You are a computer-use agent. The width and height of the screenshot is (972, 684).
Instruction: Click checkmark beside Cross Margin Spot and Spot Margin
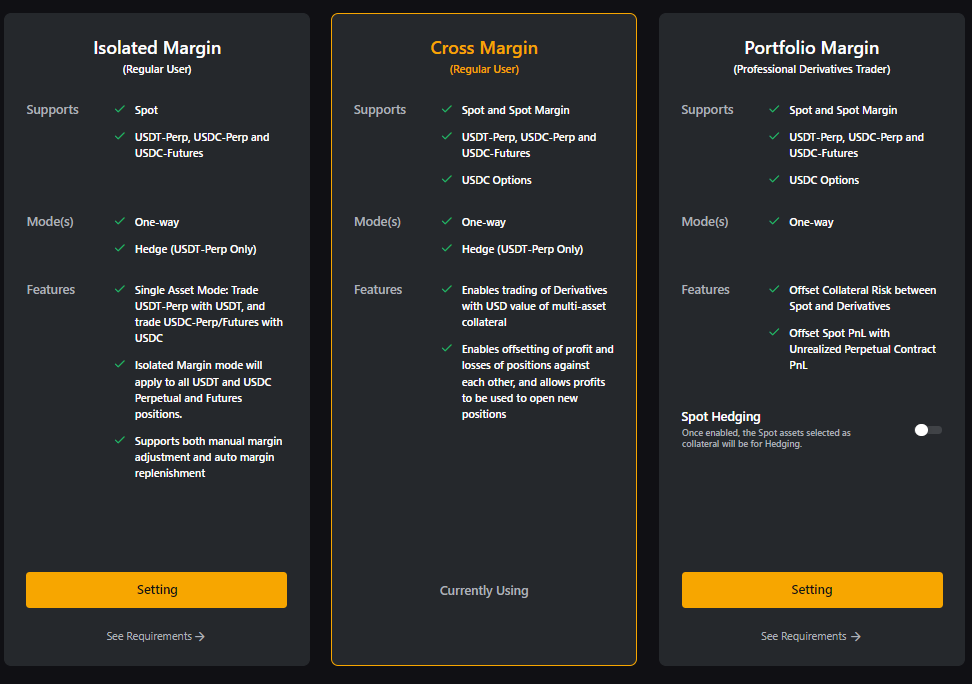(447, 109)
